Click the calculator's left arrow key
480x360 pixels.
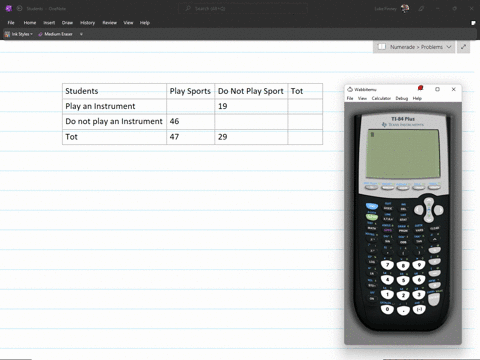(x=419, y=210)
